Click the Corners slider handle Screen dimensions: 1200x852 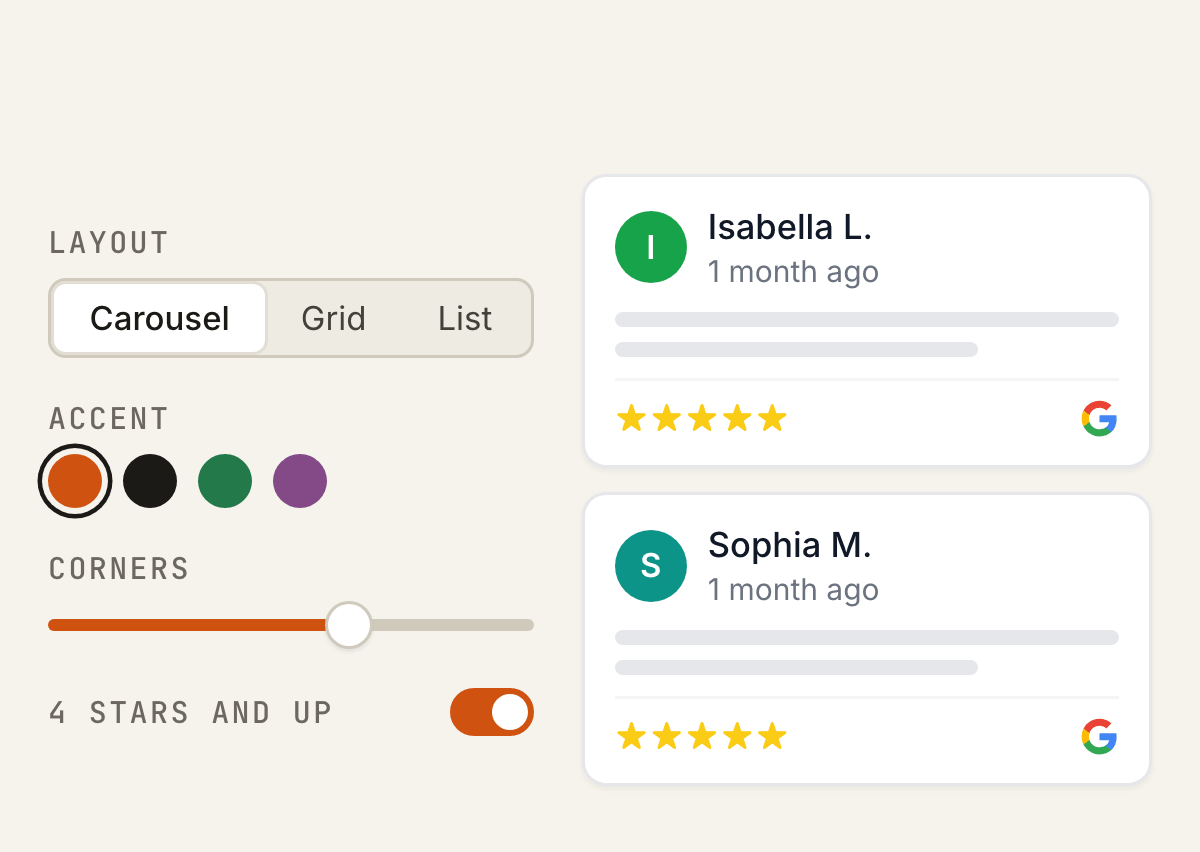[349, 625]
